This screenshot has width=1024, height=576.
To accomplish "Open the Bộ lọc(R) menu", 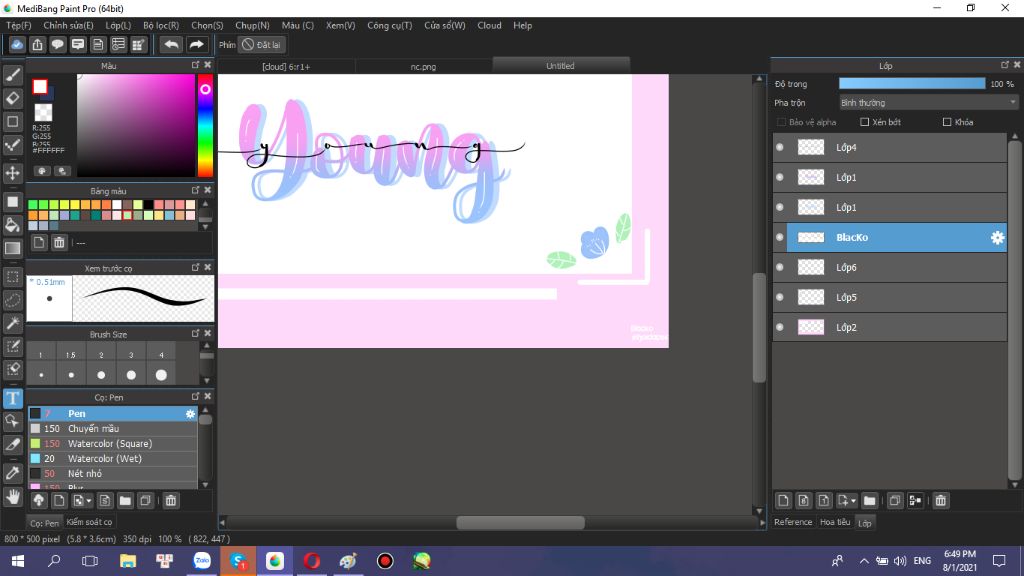I will tap(161, 25).
